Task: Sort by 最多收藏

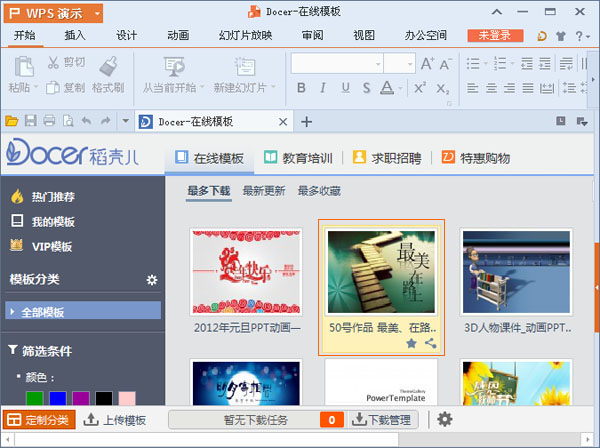Action: pos(319,191)
